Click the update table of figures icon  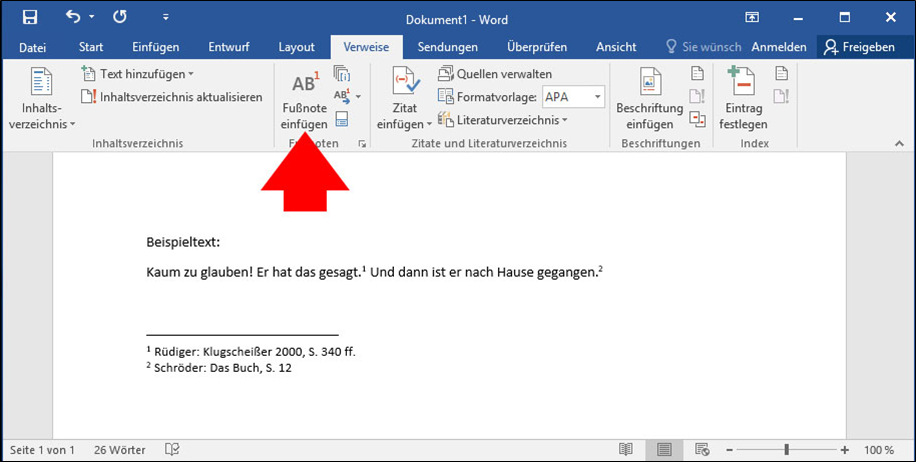[x=698, y=96]
